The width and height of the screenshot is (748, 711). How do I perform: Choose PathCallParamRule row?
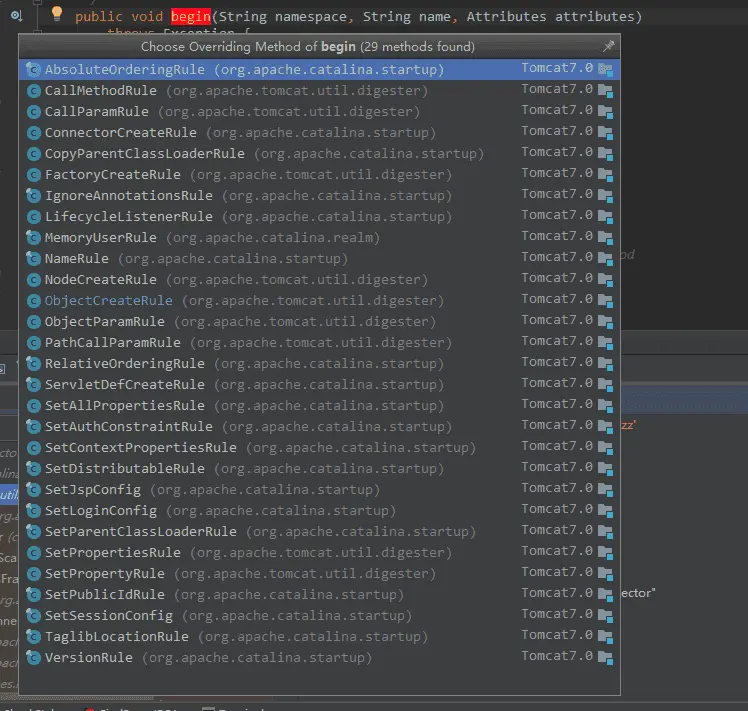pyautogui.click(x=319, y=342)
